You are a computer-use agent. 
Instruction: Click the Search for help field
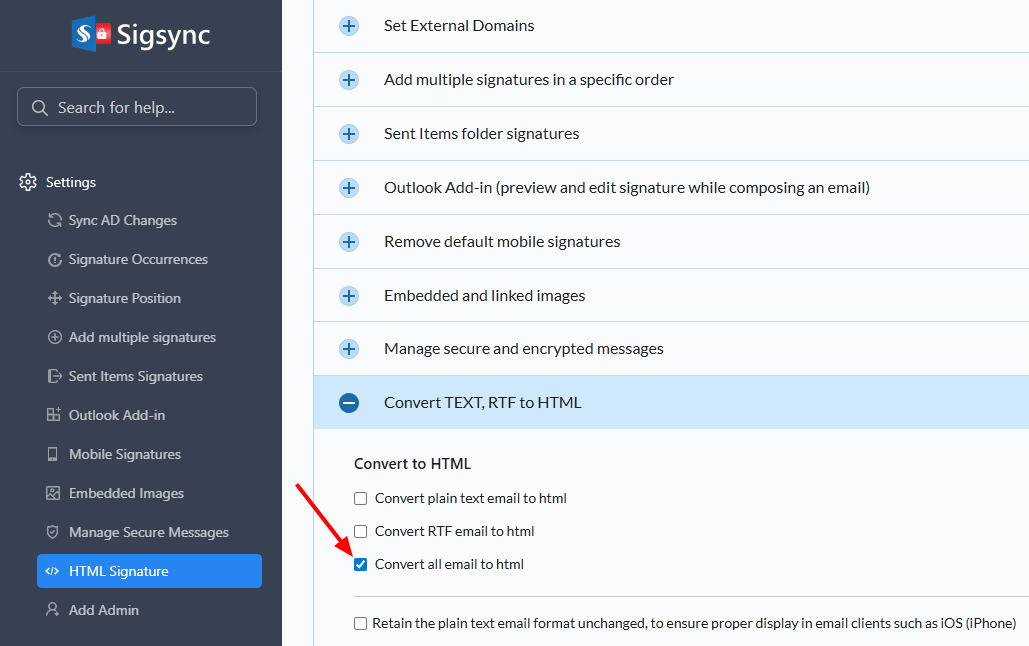click(137, 107)
